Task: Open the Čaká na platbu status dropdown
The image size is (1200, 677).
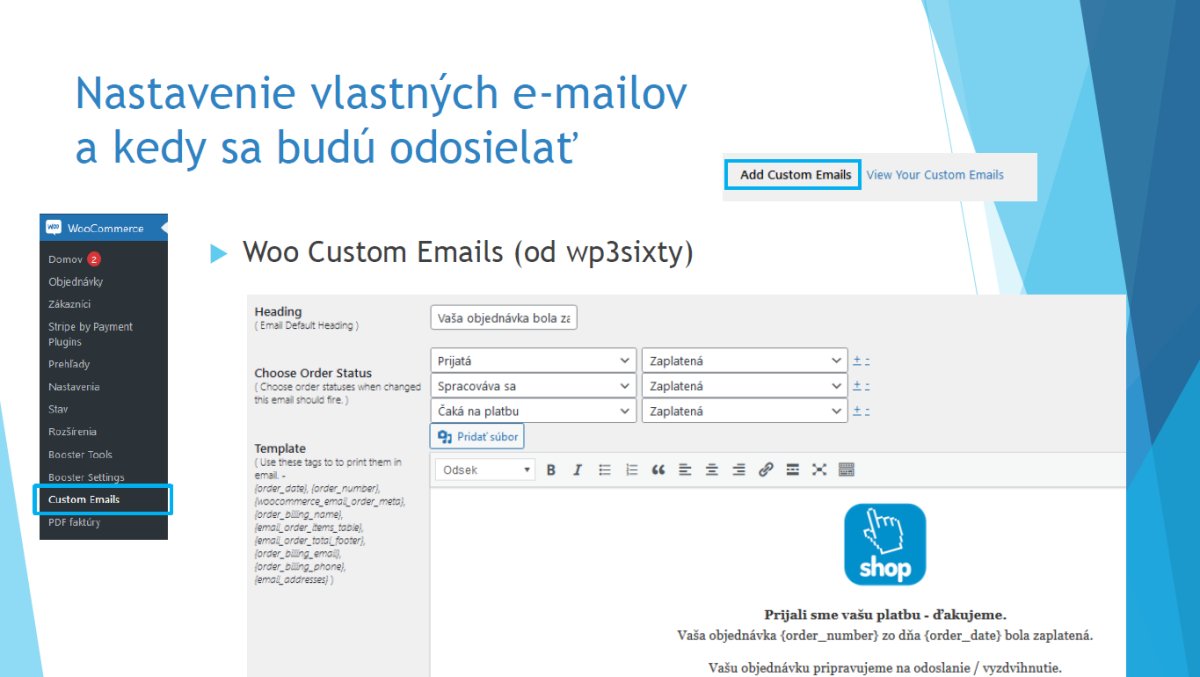Action: tap(533, 411)
